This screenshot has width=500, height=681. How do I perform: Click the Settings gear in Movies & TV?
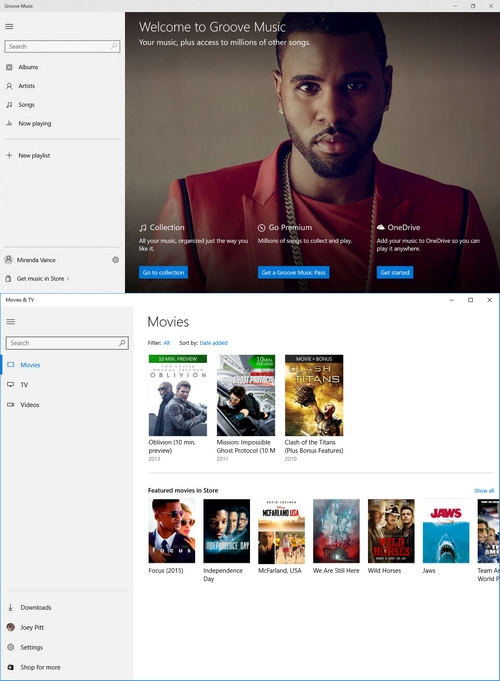[x=11, y=647]
